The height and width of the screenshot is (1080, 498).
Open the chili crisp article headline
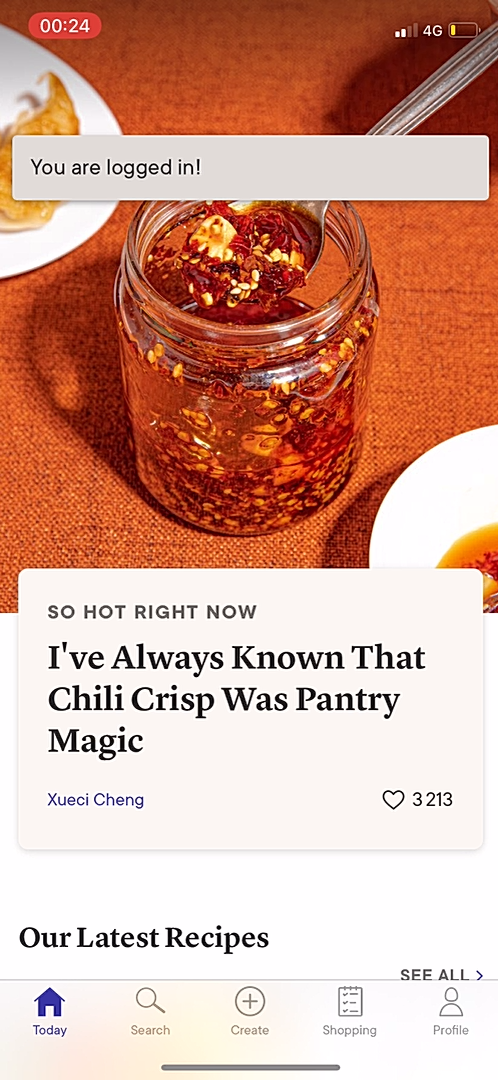pos(236,700)
